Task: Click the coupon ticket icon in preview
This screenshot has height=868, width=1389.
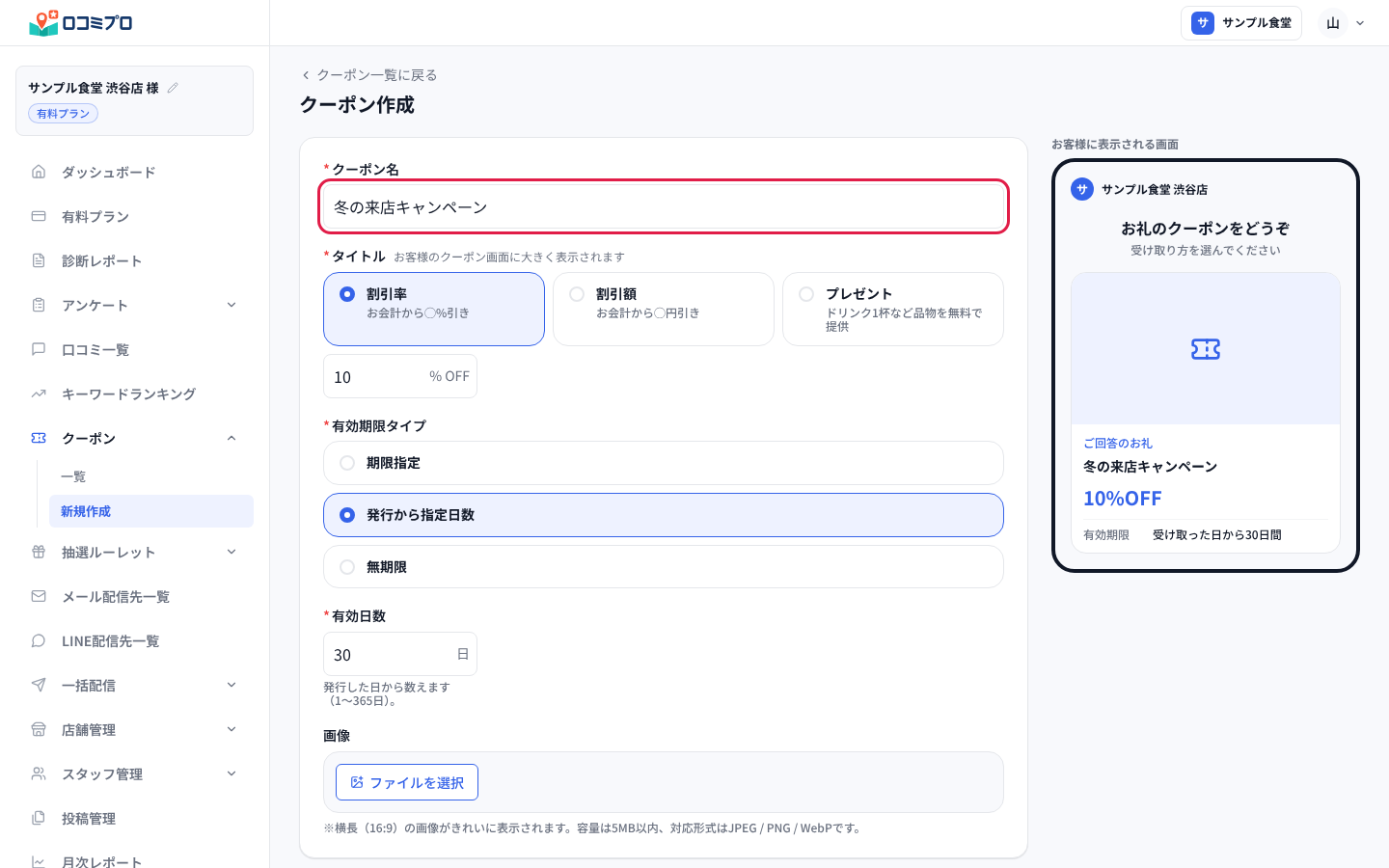Action: point(1206,349)
